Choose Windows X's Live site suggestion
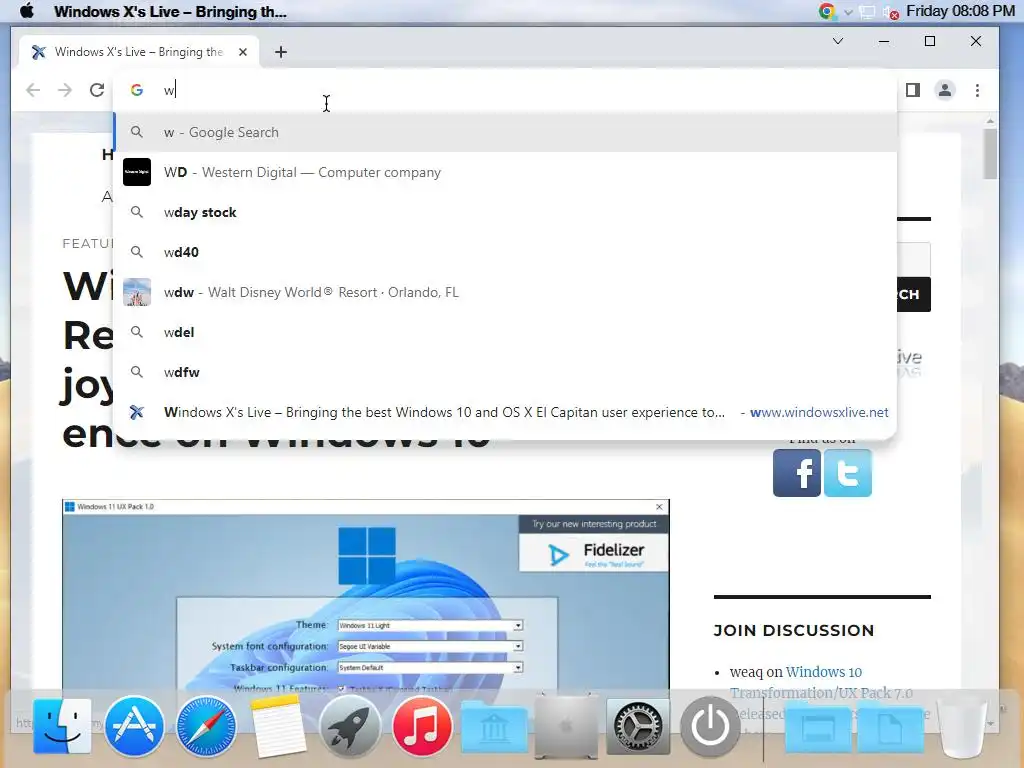Screen dimensions: 1024x768 pyautogui.click(x=505, y=412)
